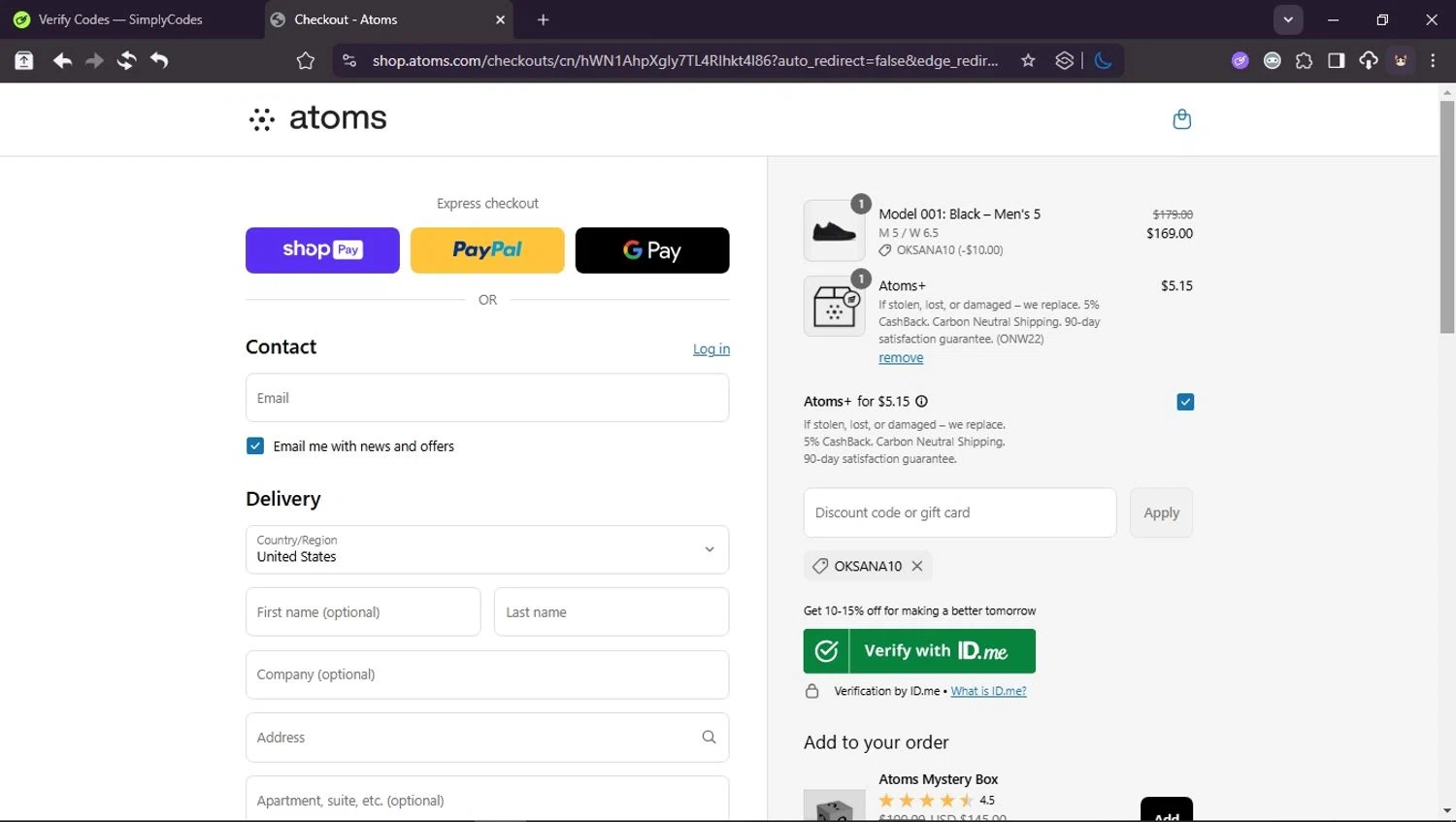Click the star icon inside the address bar

coord(1028,60)
